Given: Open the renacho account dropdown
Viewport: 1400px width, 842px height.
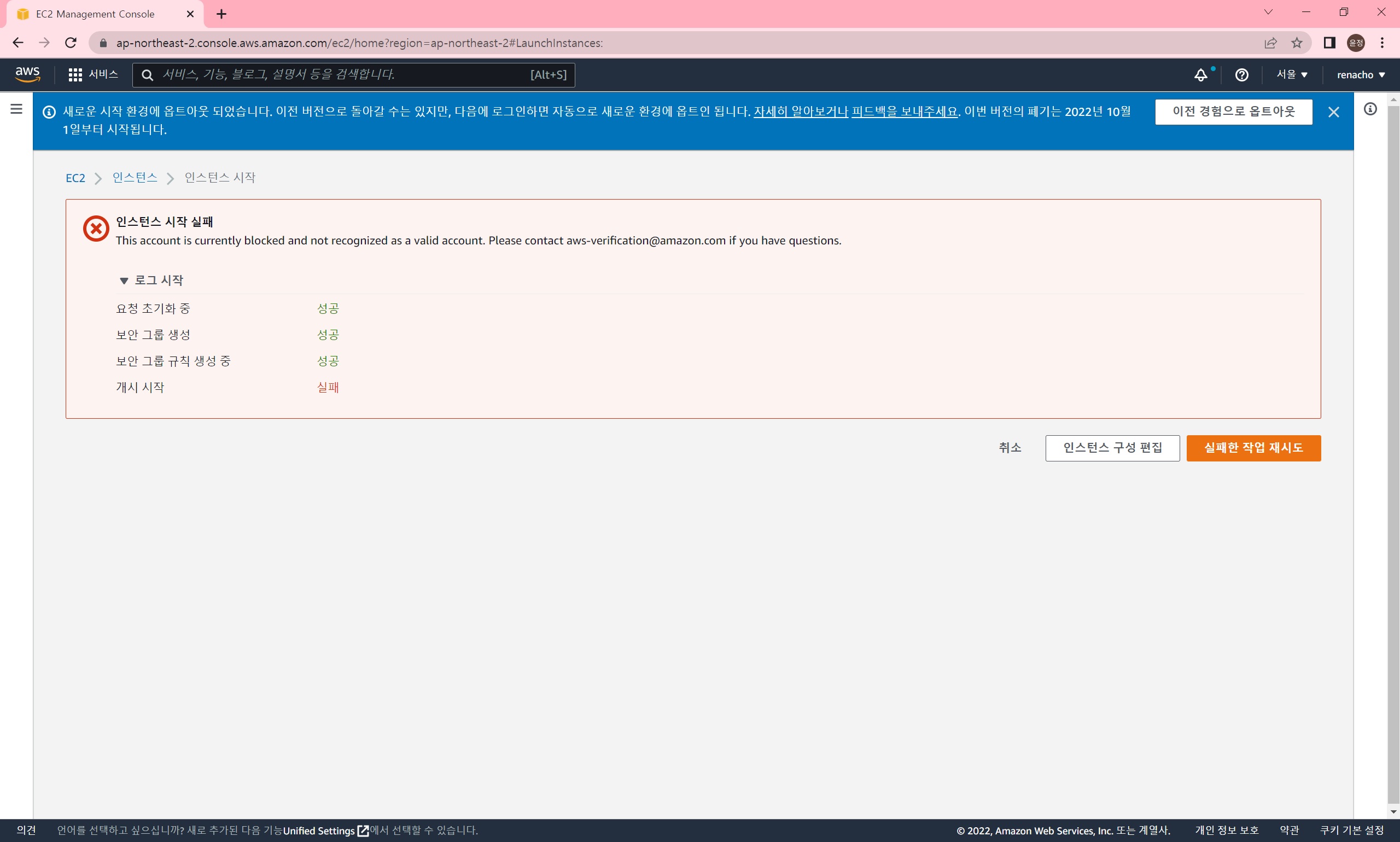Looking at the screenshot, I should tap(1361, 74).
